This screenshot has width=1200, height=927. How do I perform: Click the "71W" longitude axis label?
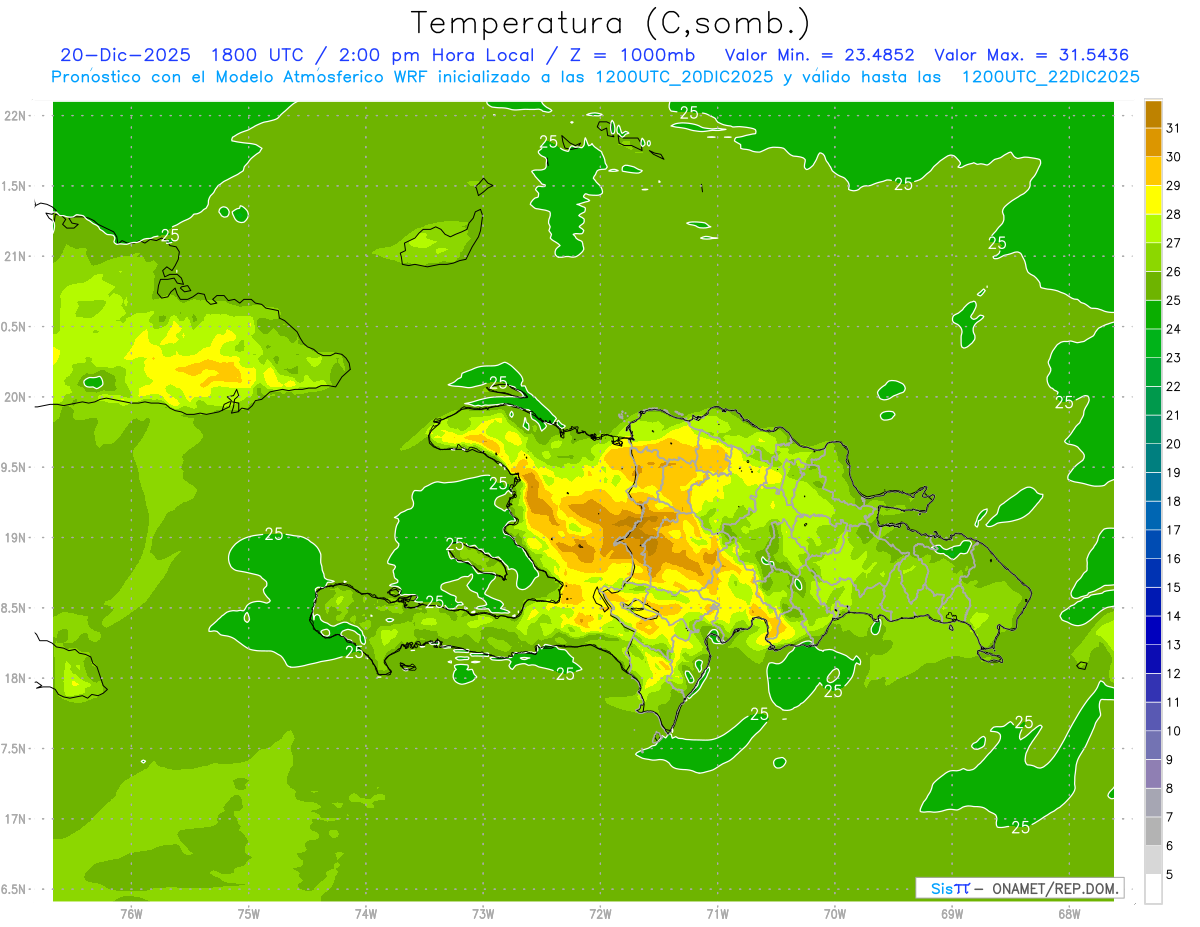717,914
